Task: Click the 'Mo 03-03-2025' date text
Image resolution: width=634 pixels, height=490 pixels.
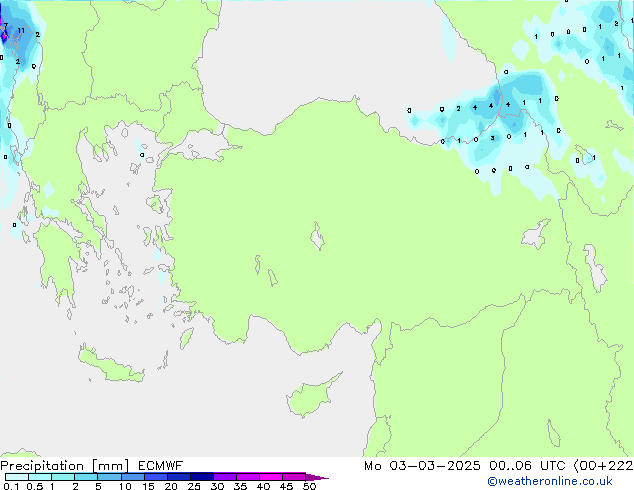Action: point(422,466)
